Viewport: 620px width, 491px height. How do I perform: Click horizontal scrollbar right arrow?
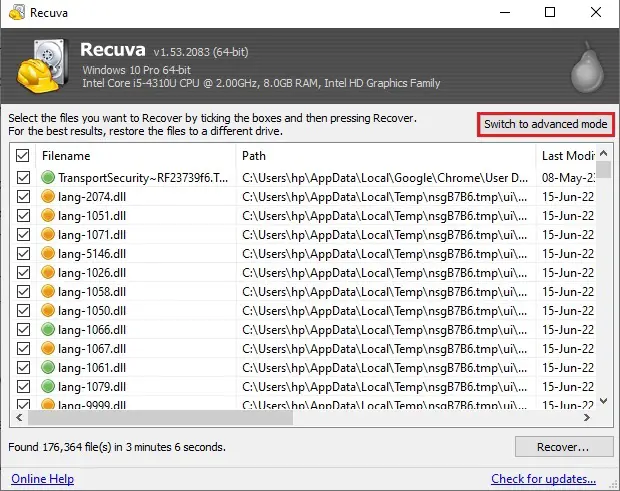587,417
